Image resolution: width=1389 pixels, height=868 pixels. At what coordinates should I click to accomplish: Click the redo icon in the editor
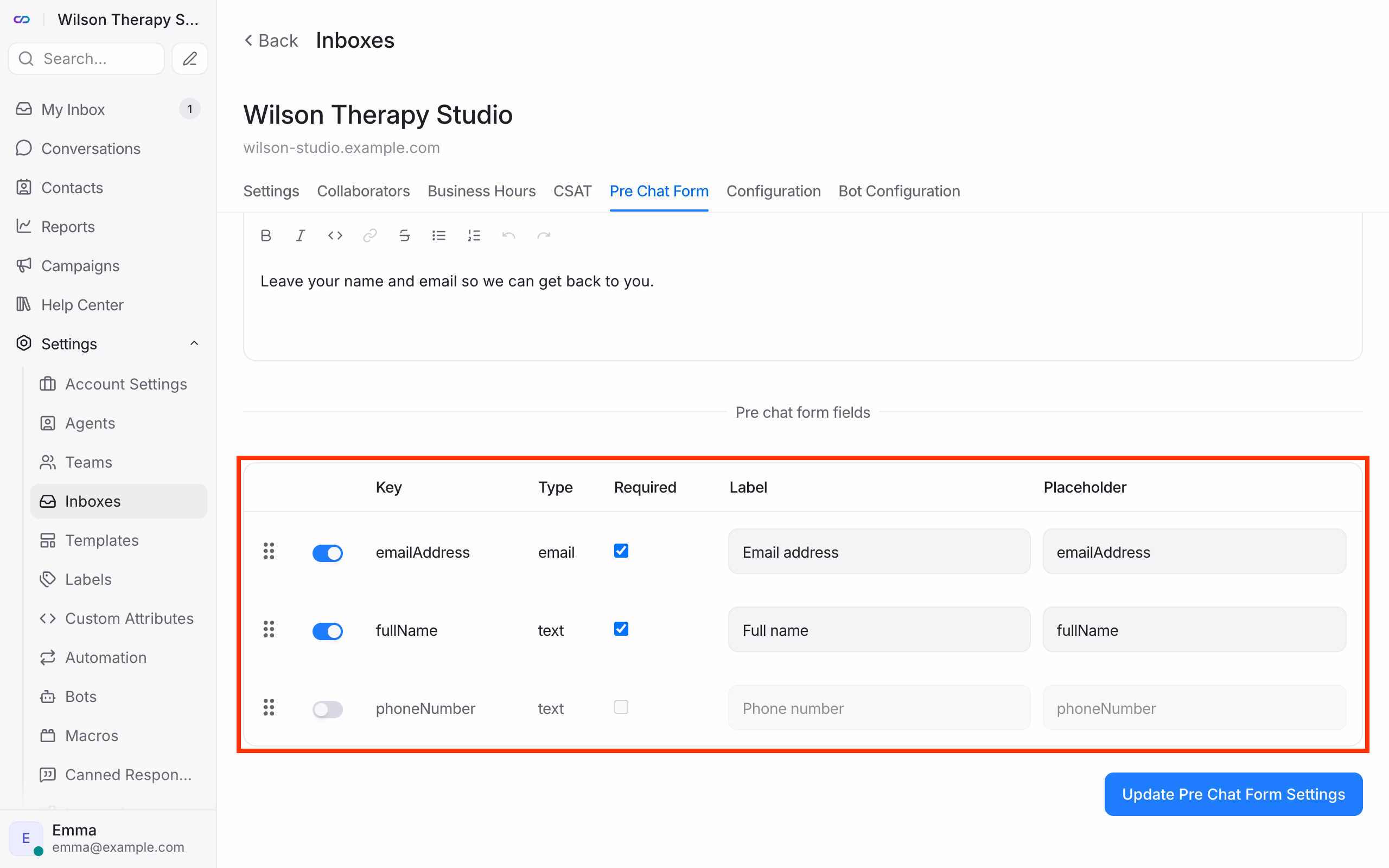click(x=544, y=235)
